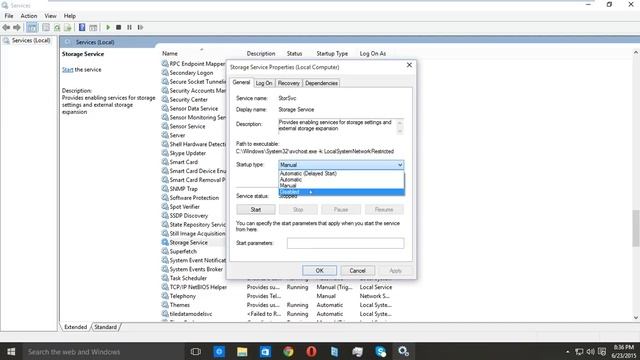Screen dimensions: 640x360
Task: Select the SNMP Trap service
Action: tap(184, 189)
